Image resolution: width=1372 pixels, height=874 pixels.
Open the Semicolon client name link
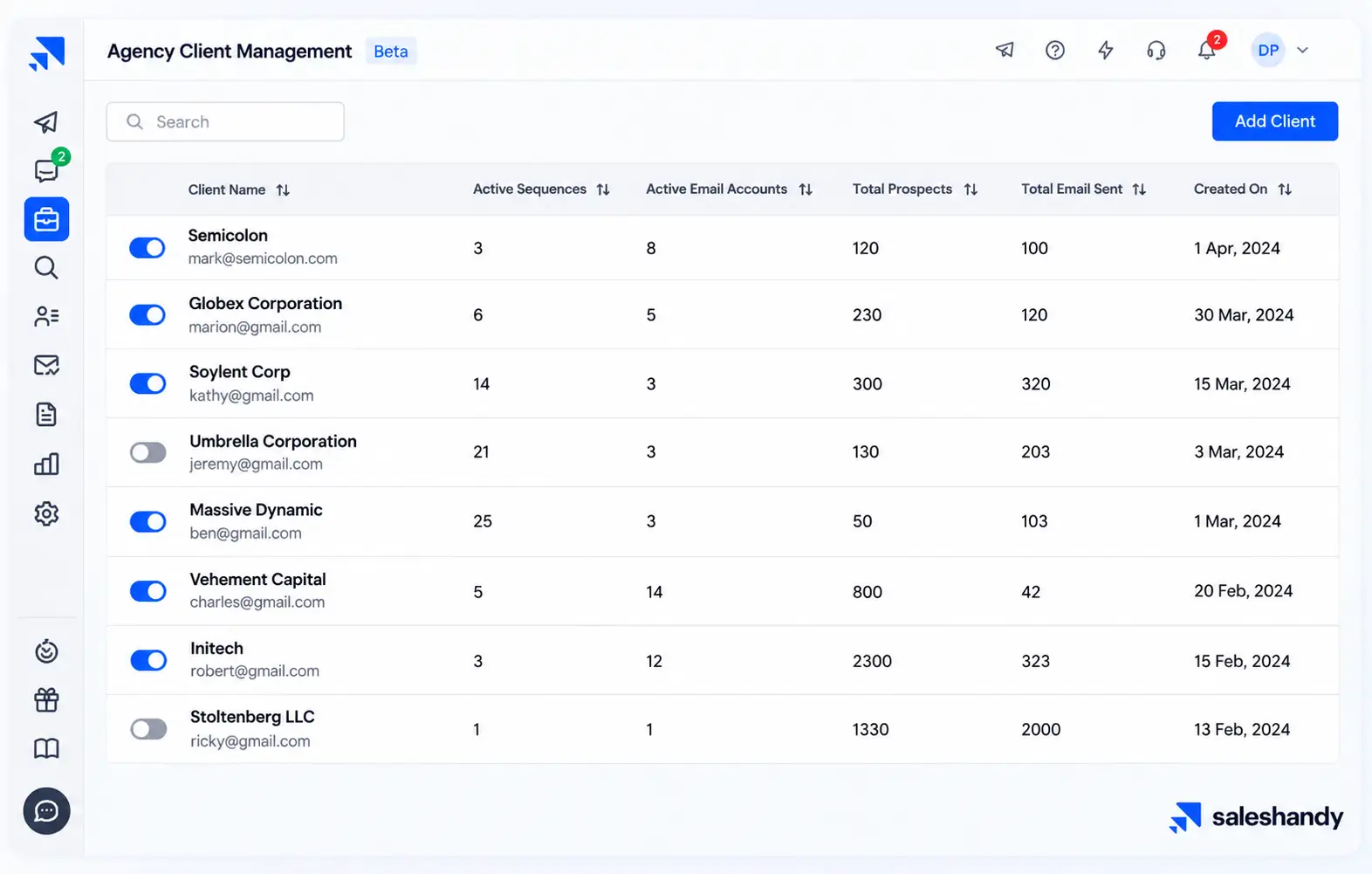coord(228,236)
